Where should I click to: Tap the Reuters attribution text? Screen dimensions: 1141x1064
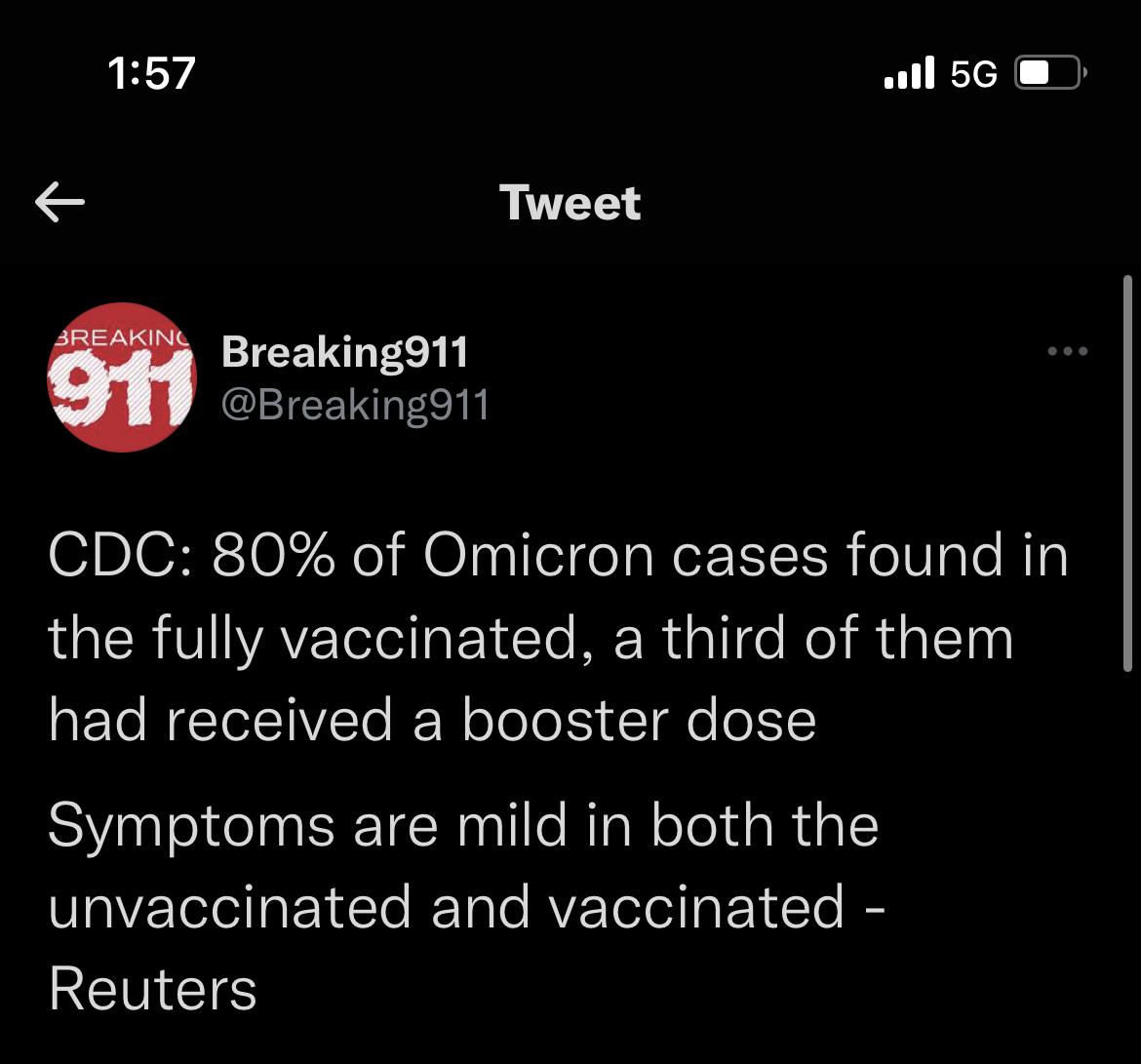[153, 990]
